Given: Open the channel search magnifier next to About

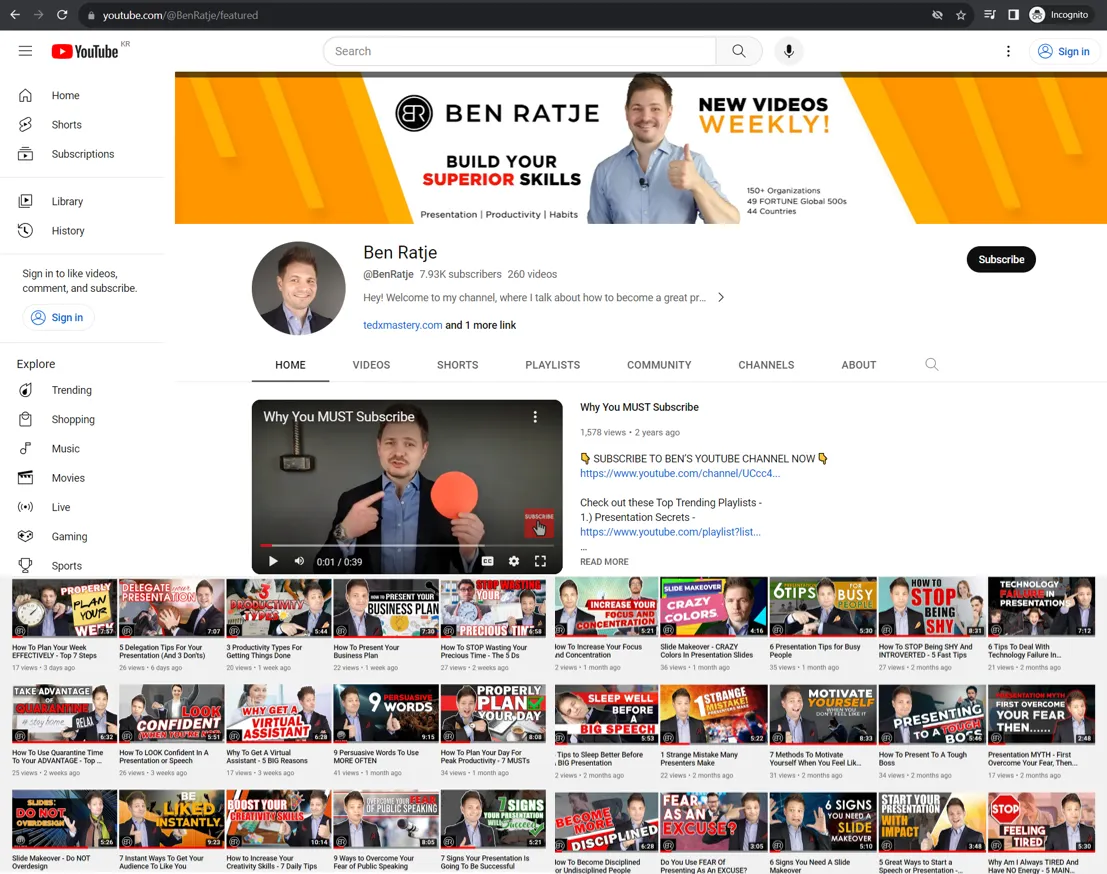Looking at the screenshot, I should [931, 364].
